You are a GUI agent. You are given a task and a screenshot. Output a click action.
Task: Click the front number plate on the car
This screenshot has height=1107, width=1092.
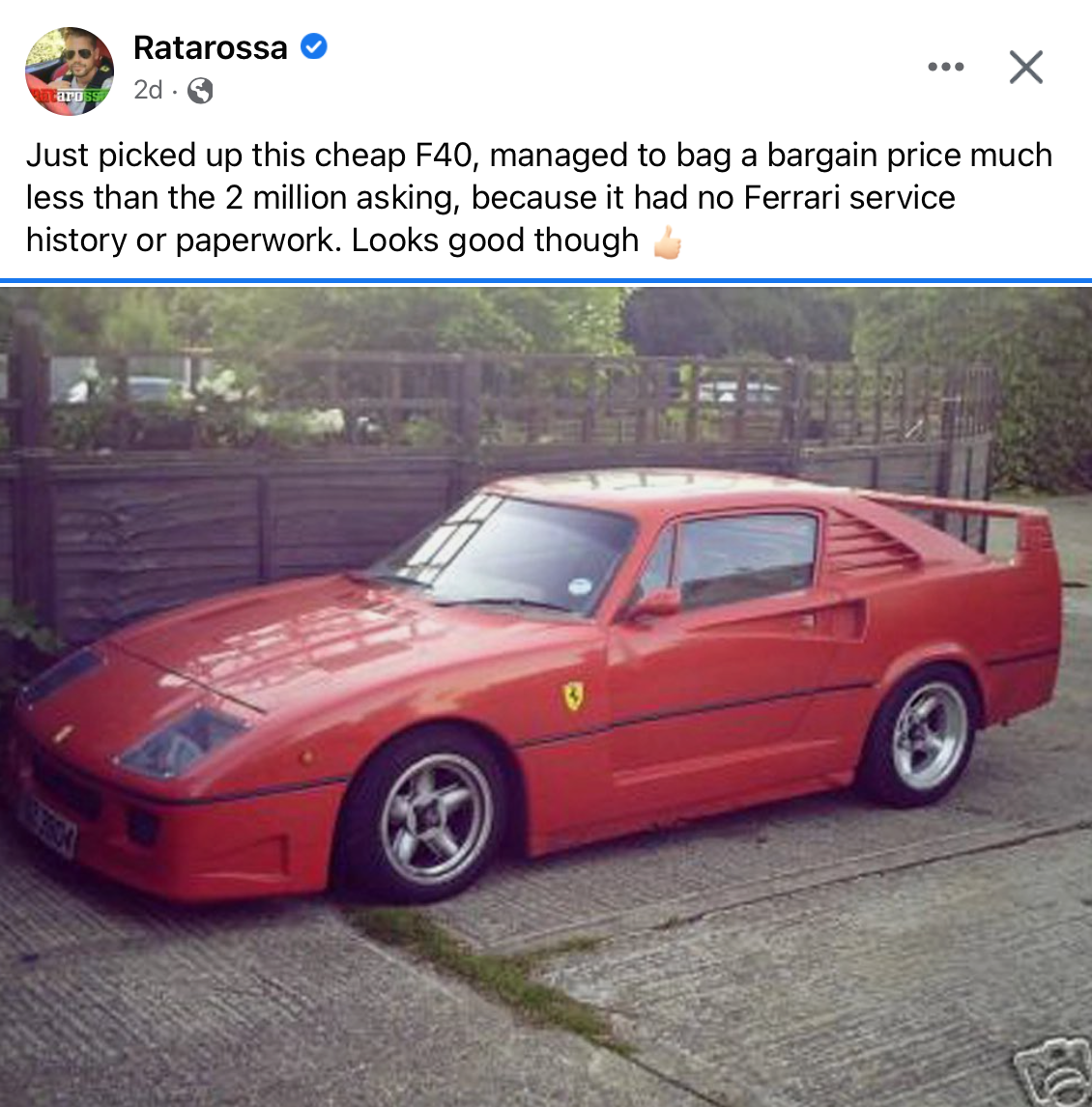[x=46, y=827]
